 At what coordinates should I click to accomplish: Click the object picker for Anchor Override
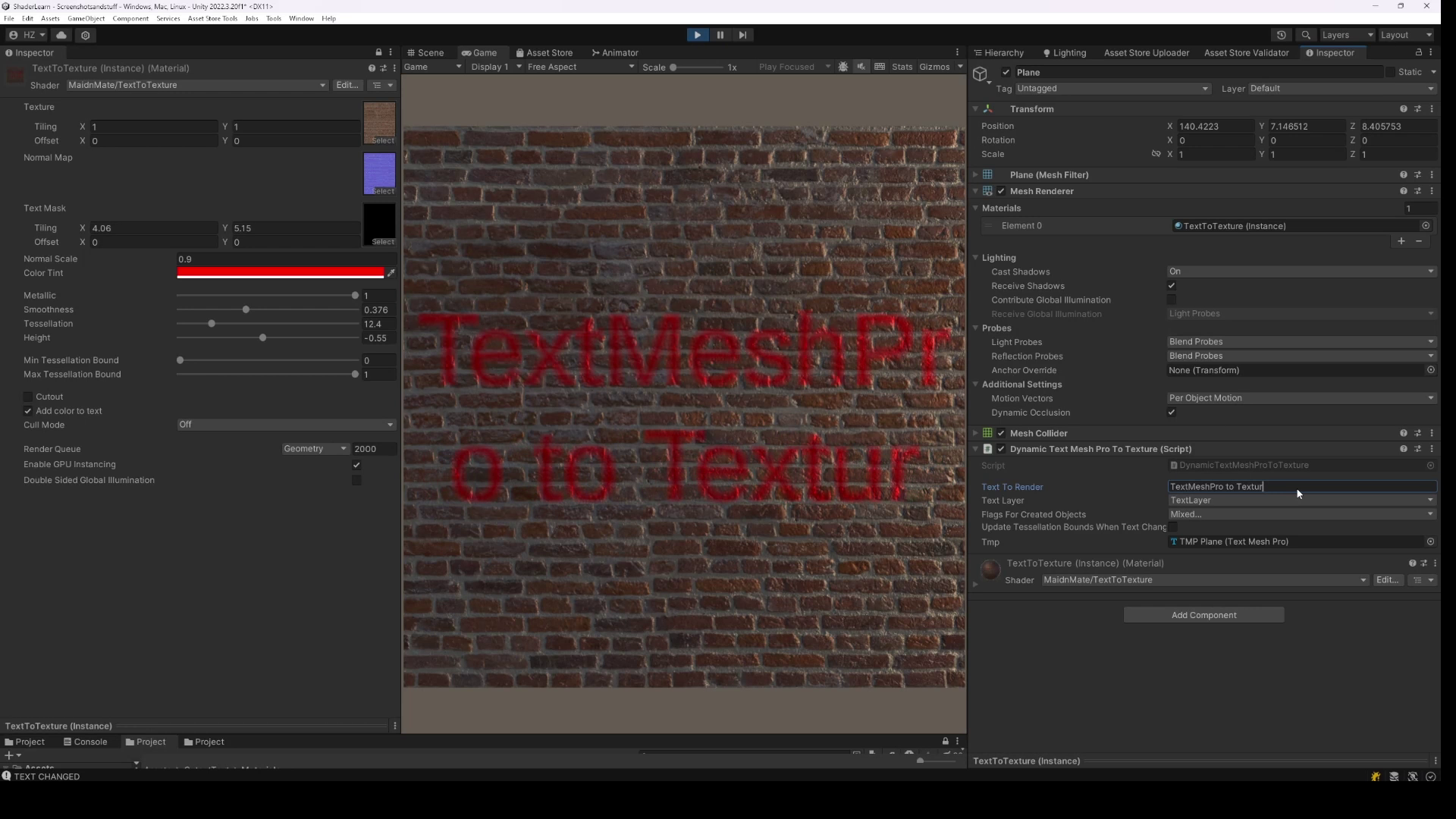coord(1430,370)
